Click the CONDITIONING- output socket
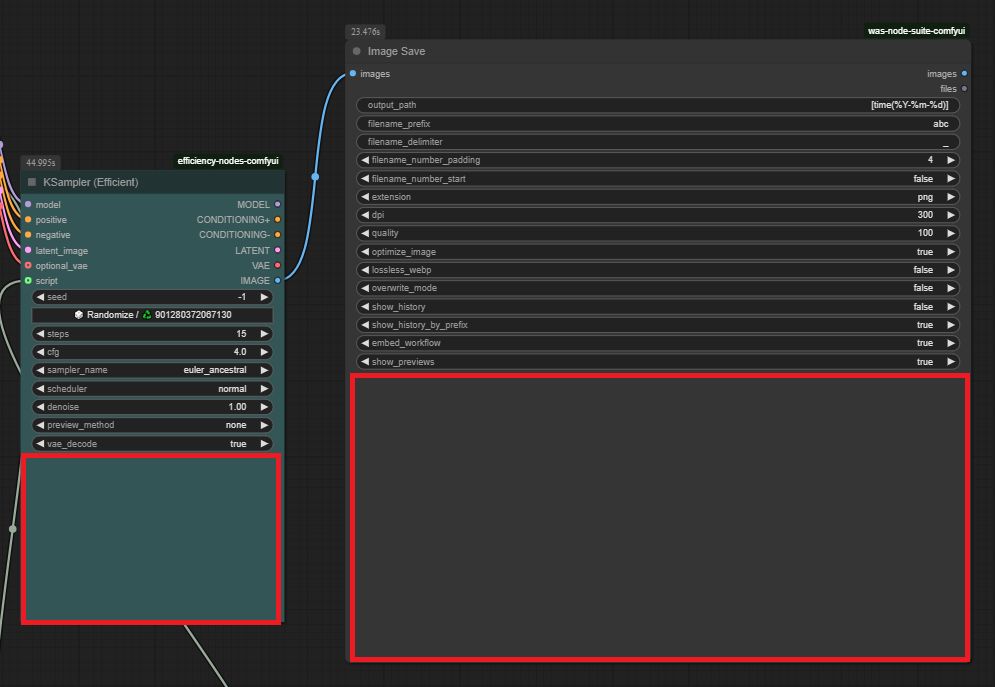Screen dimensions: 995x687 tap(277, 235)
